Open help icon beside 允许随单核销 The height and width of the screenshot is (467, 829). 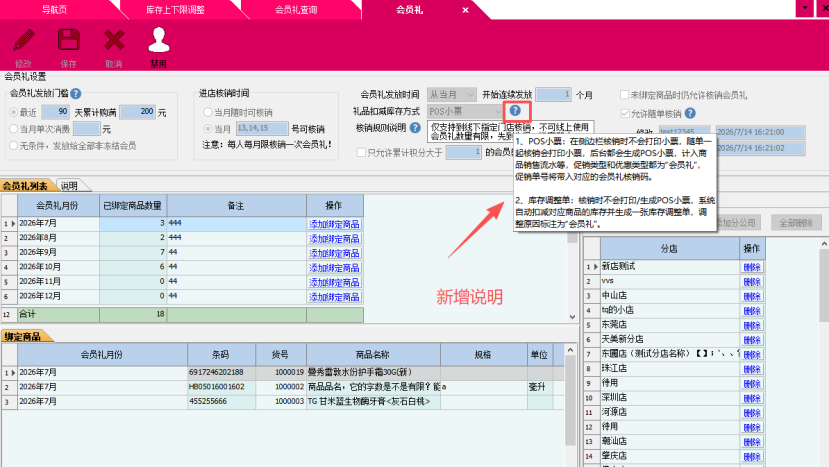pyautogui.click(x=690, y=113)
